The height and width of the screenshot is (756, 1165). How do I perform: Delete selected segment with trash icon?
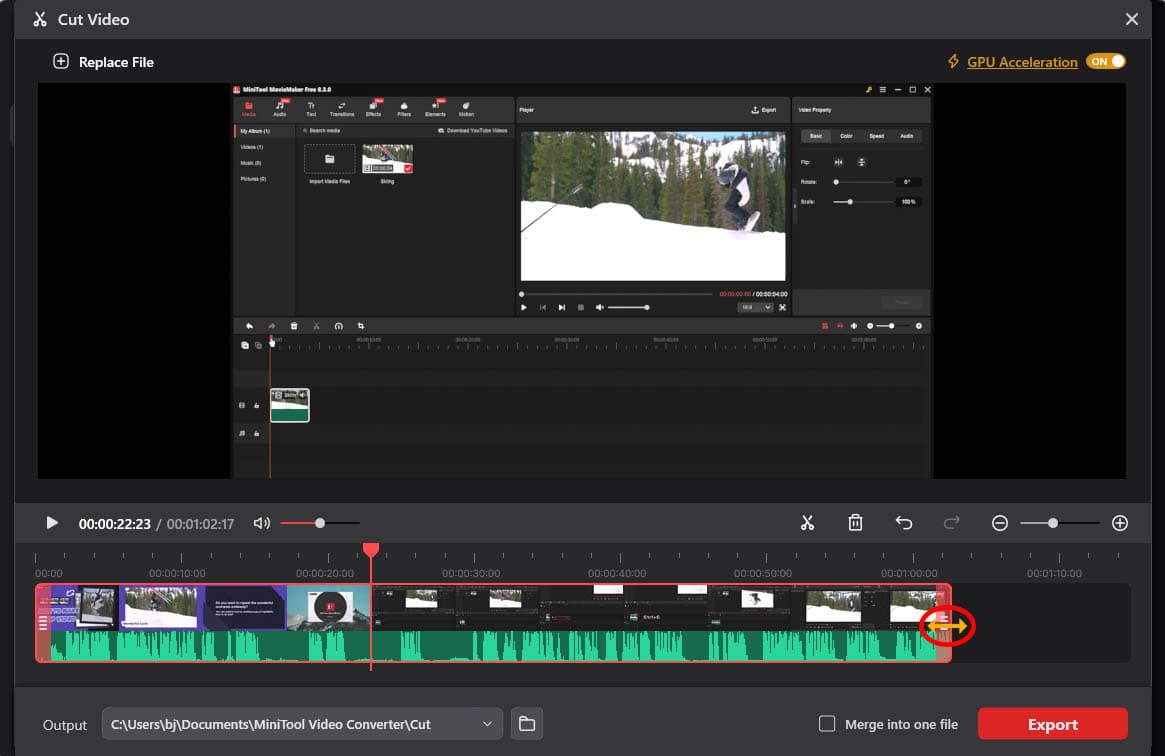click(x=855, y=523)
